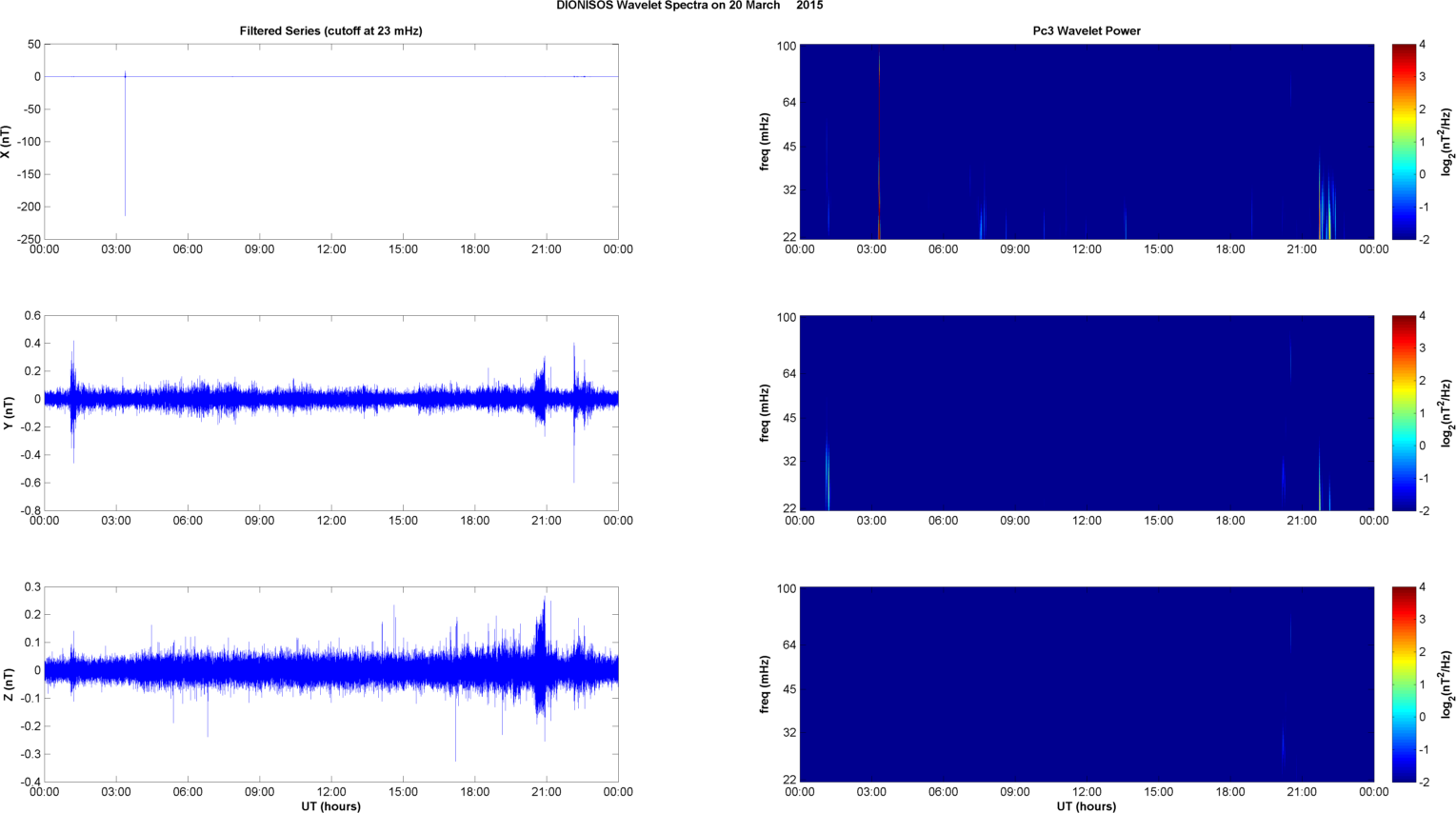This screenshot has height=813, width=1456.
Task: Click the "UT (hours)" label under the Z series
Action: [330, 806]
